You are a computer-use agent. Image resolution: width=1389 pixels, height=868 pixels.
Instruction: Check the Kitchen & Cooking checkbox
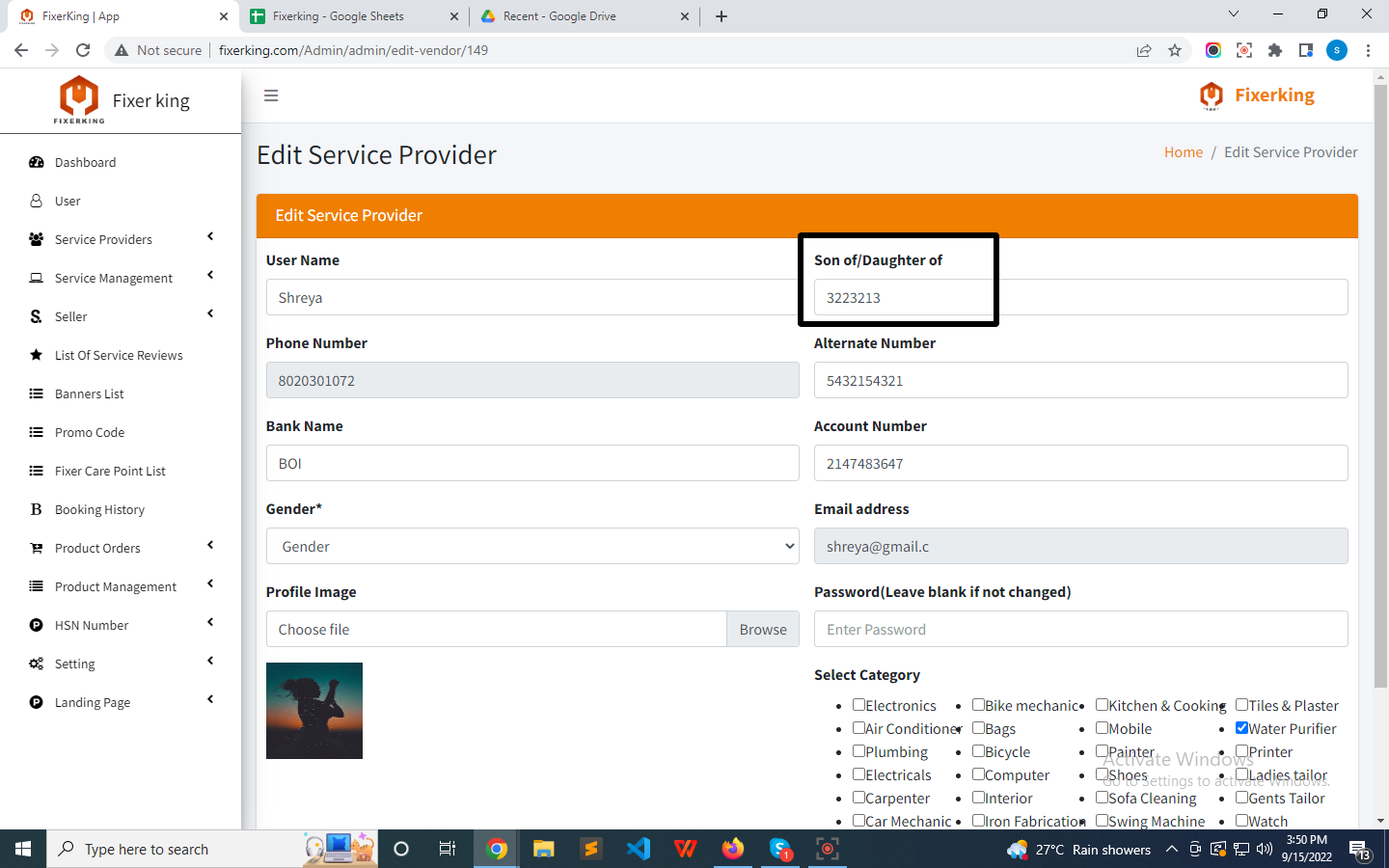[x=1102, y=705]
